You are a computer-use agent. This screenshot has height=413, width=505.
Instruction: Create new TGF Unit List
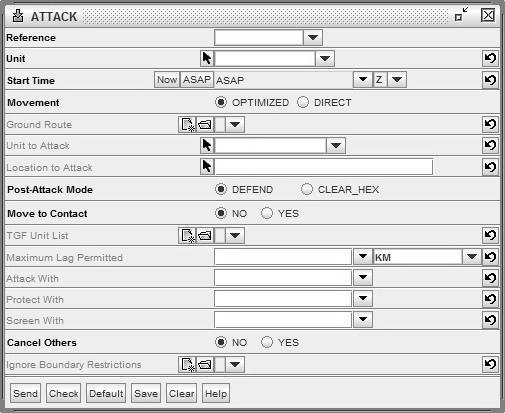coord(187,235)
